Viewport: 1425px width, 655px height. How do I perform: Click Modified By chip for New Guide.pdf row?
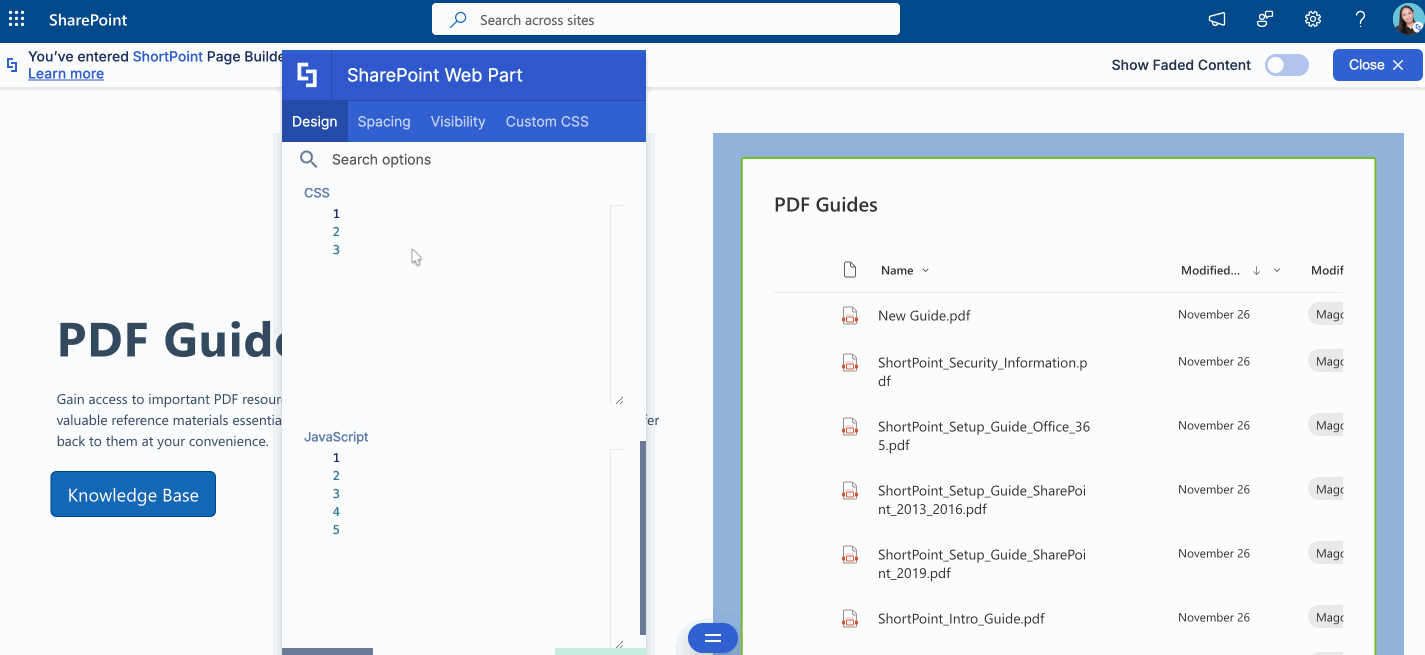click(1326, 314)
